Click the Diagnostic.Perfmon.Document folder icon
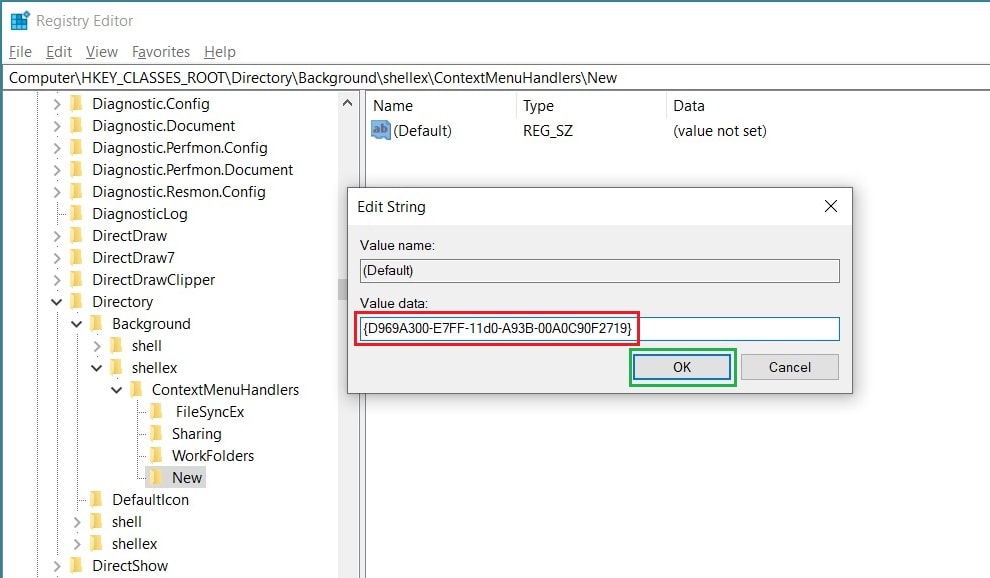This screenshot has width=990, height=578. click(x=76, y=170)
